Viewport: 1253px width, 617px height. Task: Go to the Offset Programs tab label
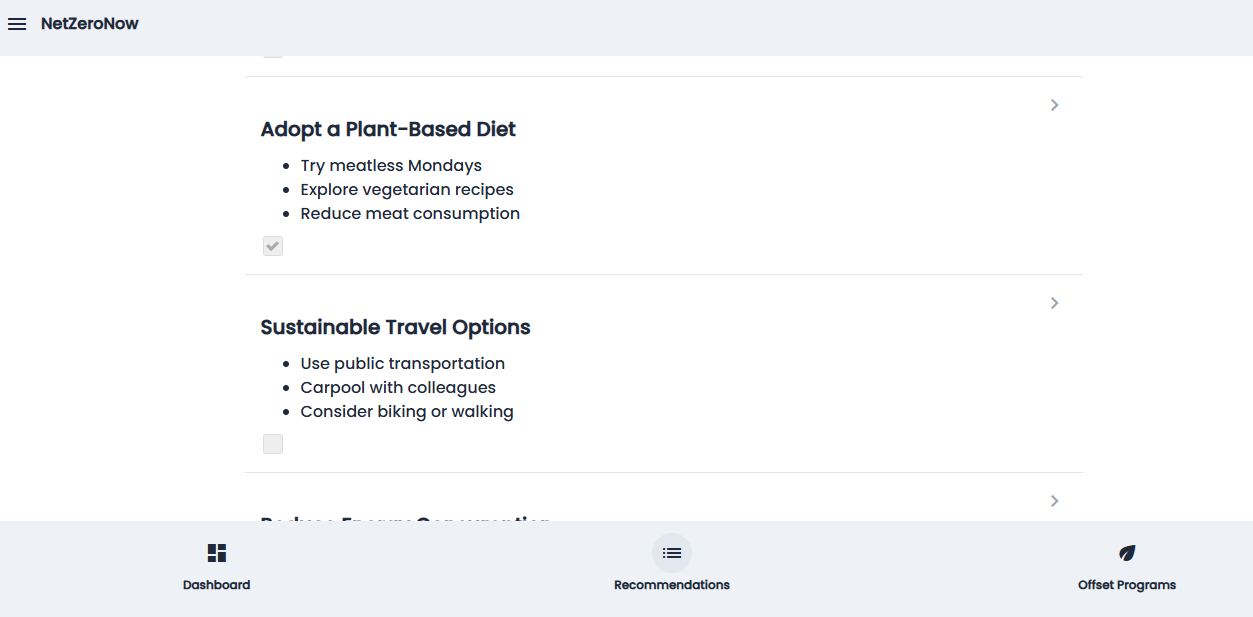point(1127,585)
